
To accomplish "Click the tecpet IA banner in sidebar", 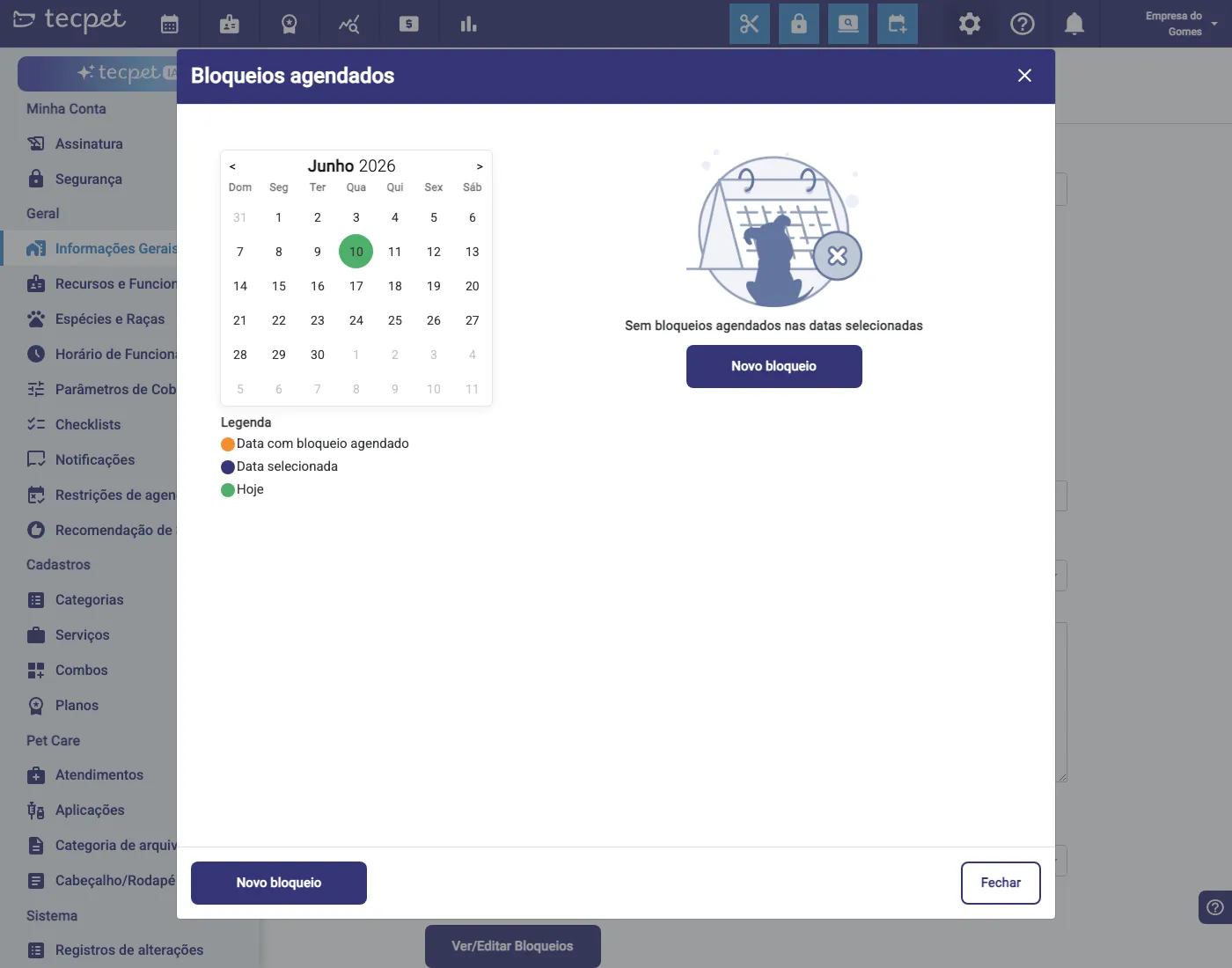I will point(97,74).
